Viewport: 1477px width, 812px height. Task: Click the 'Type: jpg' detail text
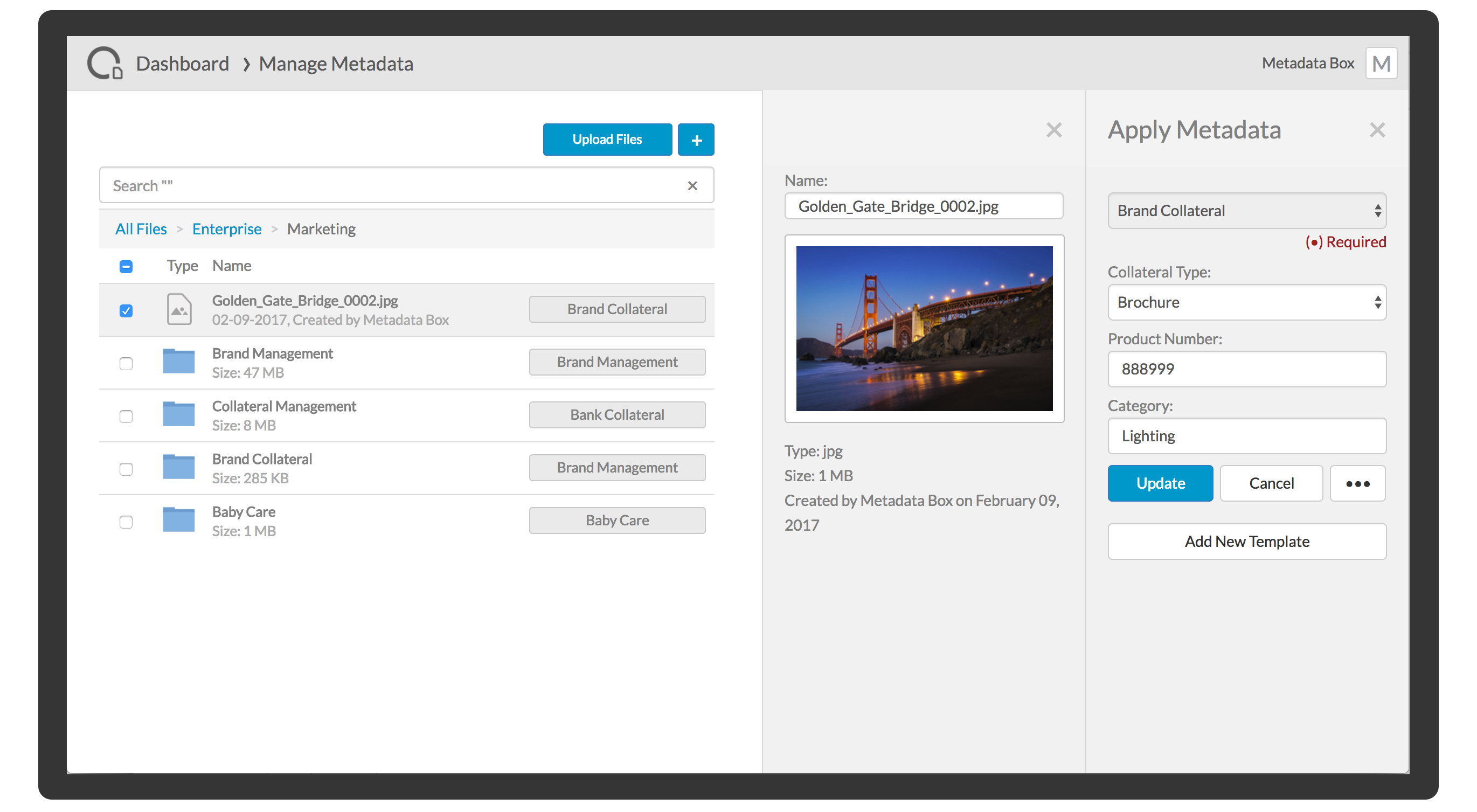pos(813,451)
